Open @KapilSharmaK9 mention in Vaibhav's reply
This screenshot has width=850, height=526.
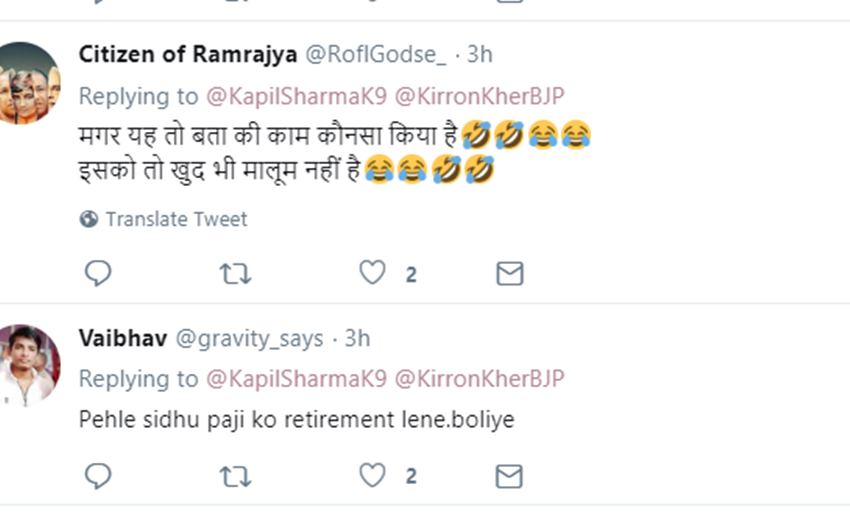pyautogui.click(x=296, y=379)
